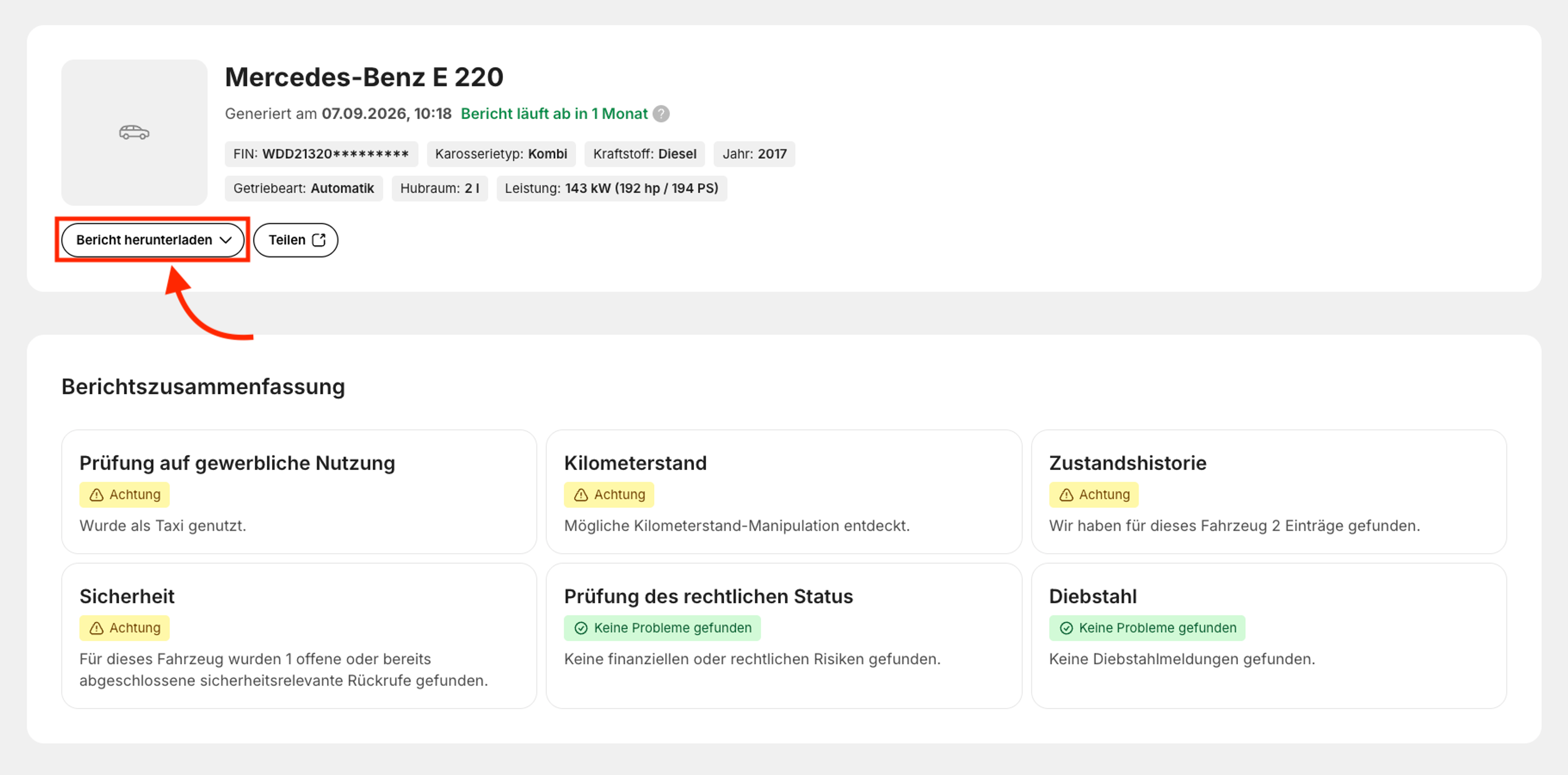Click the Berichtszusammenfassung heading
This screenshot has height=775, width=1568.
pyautogui.click(x=203, y=387)
